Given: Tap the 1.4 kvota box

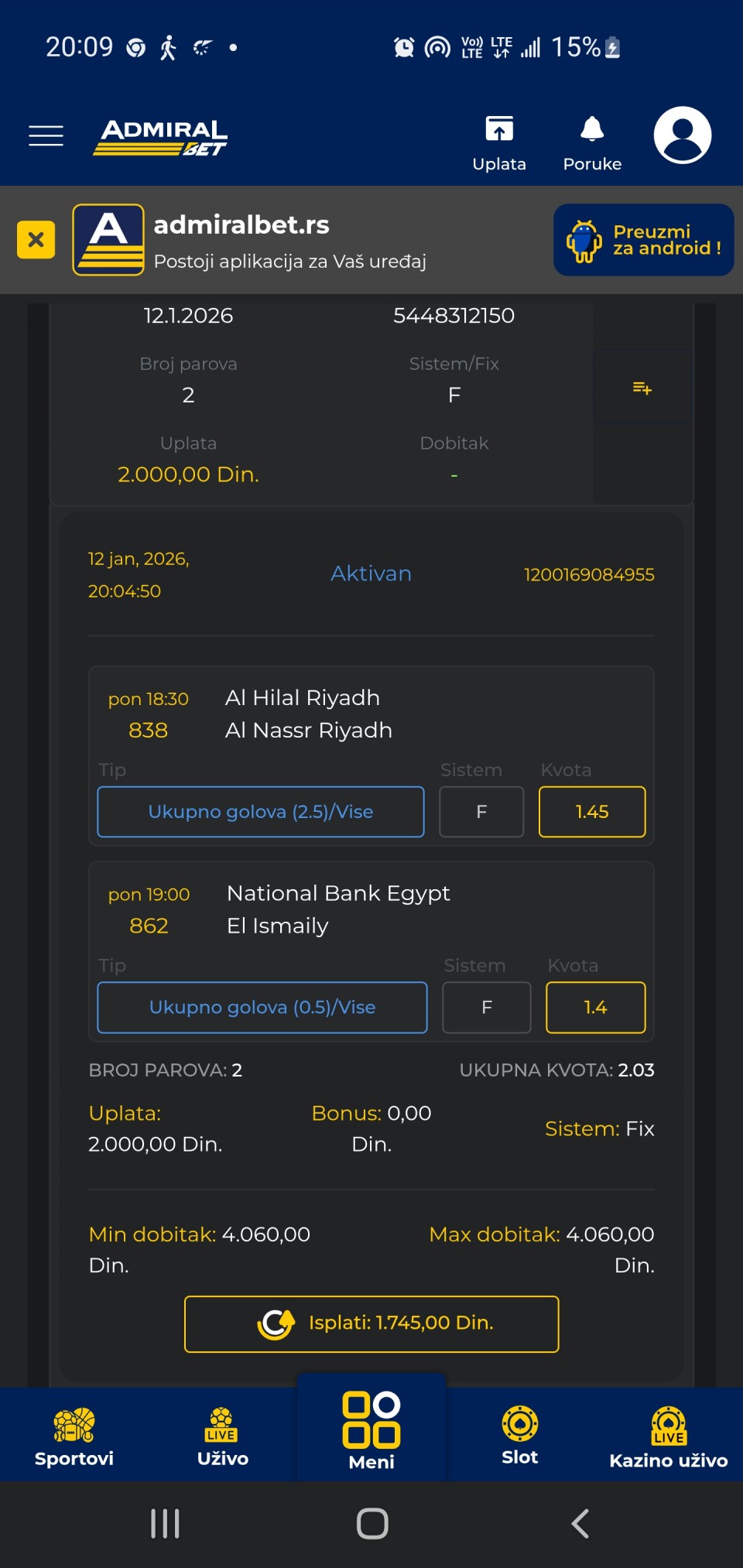Looking at the screenshot, I should click(595, 1008).
